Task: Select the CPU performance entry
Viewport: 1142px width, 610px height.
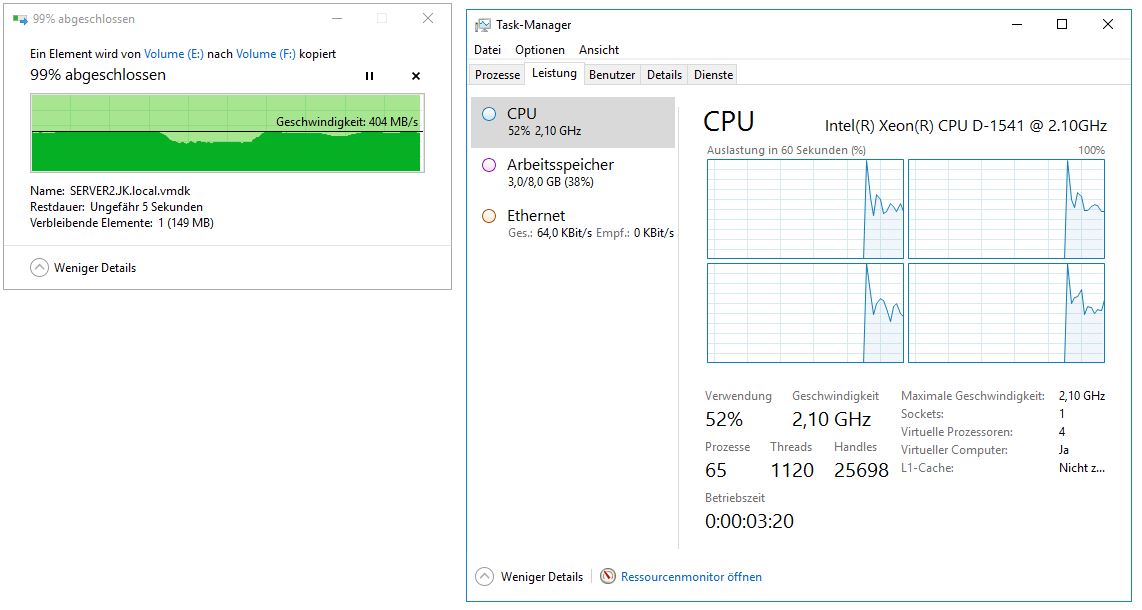Action: tap(573, 122)
